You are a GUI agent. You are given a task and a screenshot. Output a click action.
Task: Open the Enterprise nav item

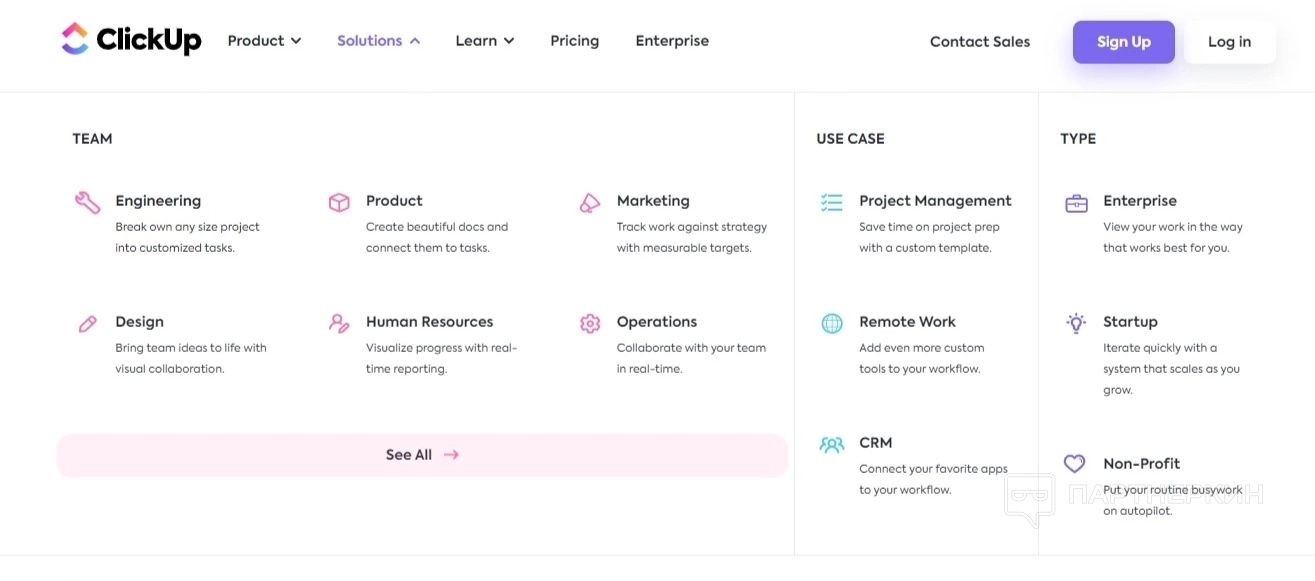click(672, 41)
